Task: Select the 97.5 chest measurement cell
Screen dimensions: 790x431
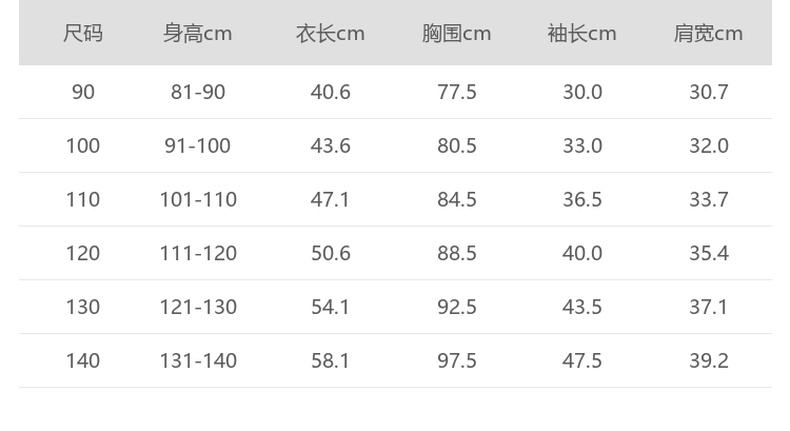Action: point(456,360)
